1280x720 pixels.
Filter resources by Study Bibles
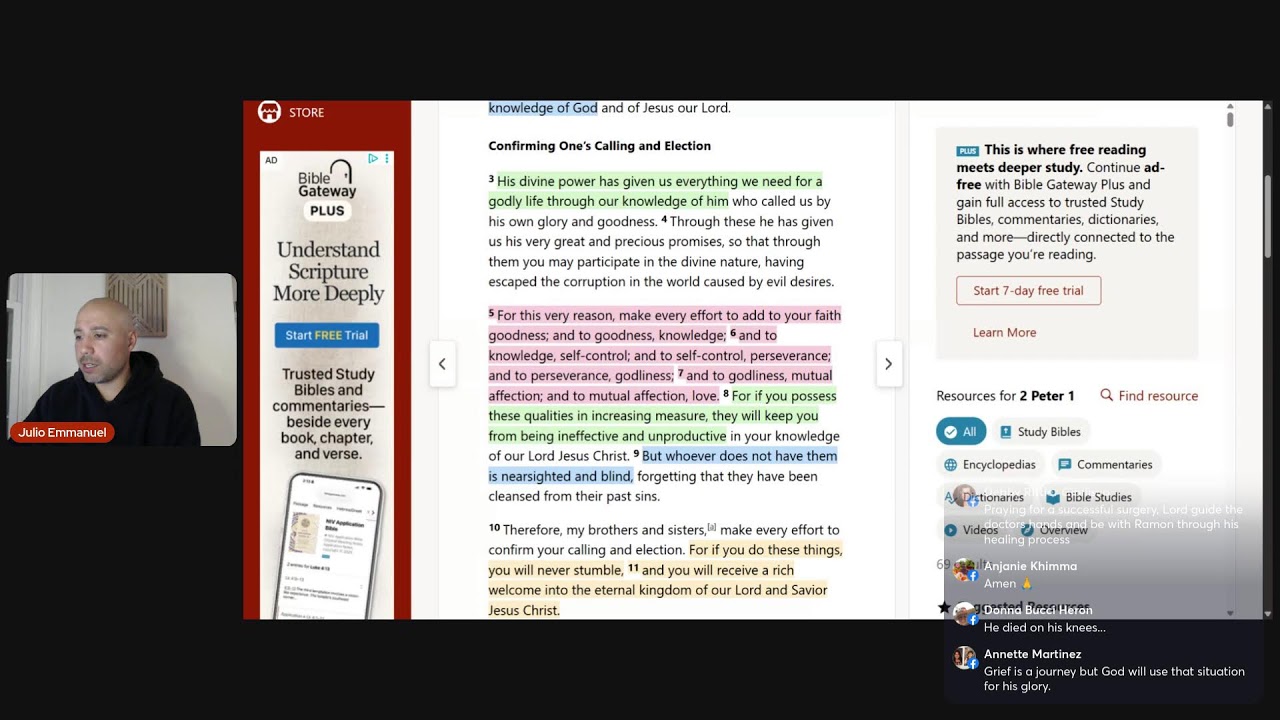pos(1040,432)
